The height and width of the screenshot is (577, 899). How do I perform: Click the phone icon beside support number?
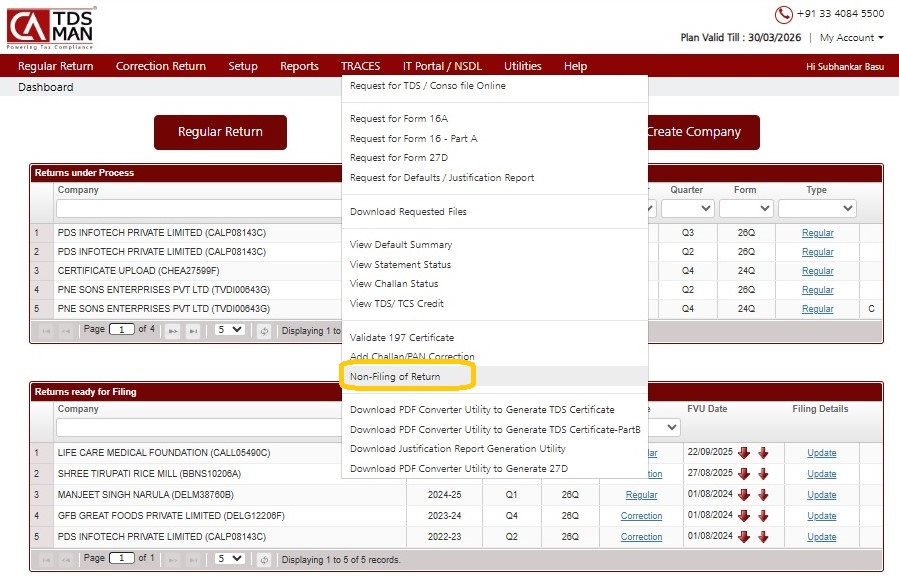click(783, 14)
